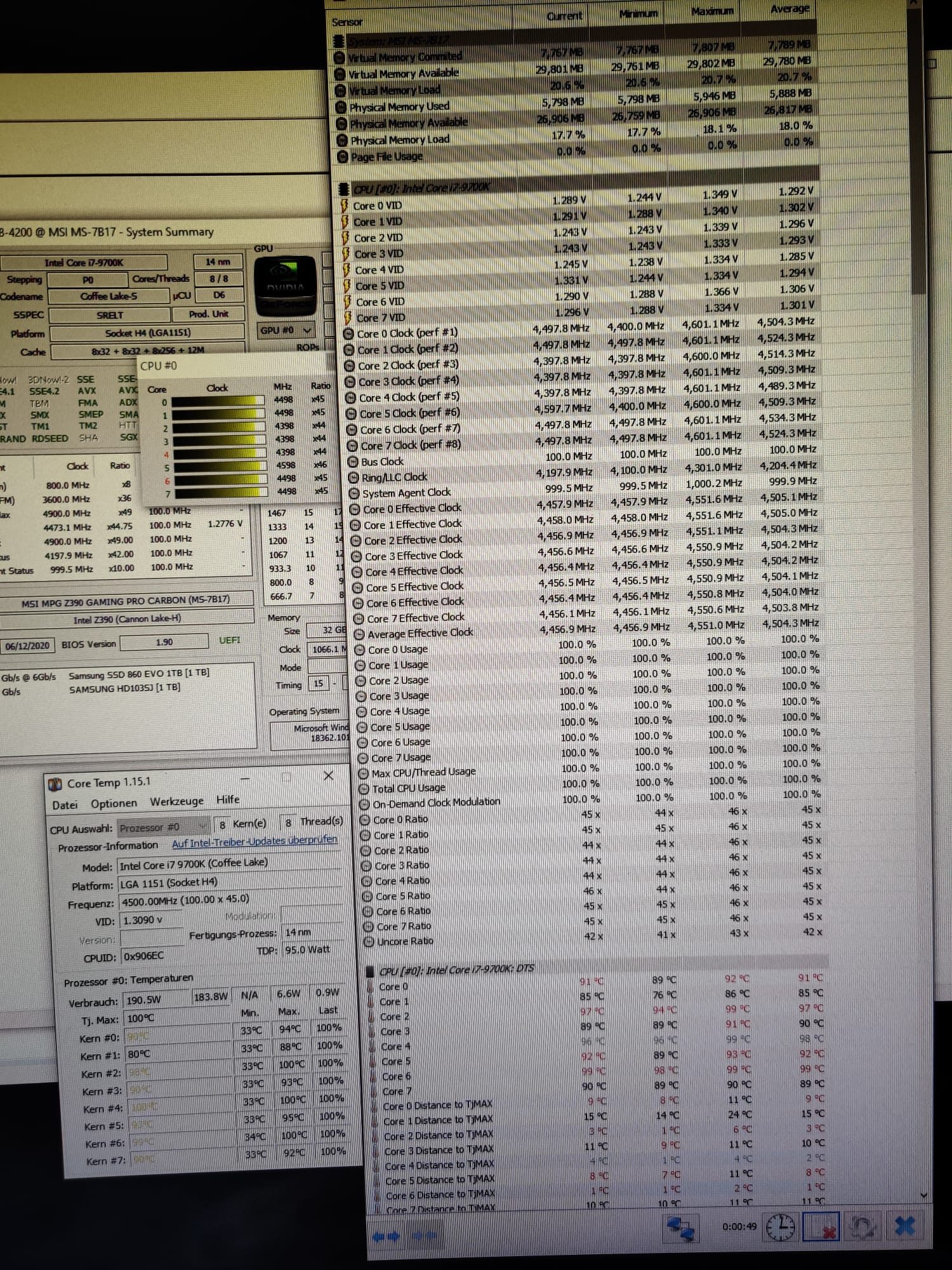This screenshot has height=1270, width=952.
Task: Click the Current column header in HWiNFO
Action: click(564, 15)
